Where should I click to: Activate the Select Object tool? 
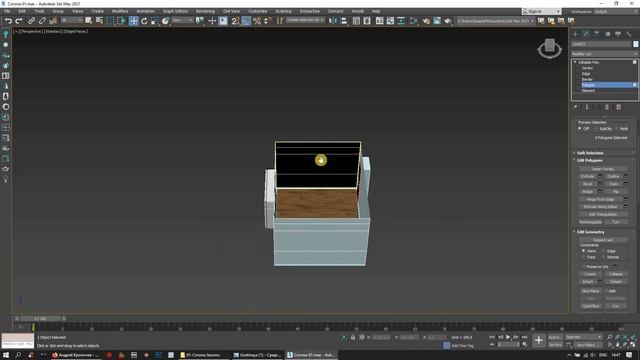point(89,21)
